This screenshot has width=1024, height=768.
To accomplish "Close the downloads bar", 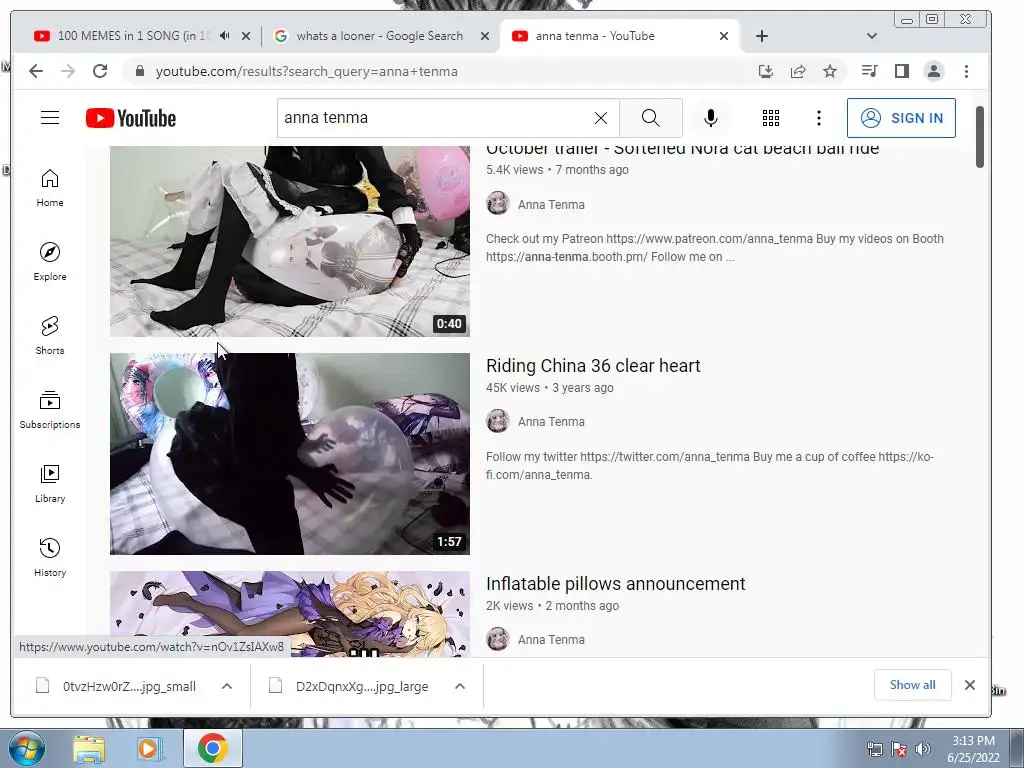I will click(970, 684).
